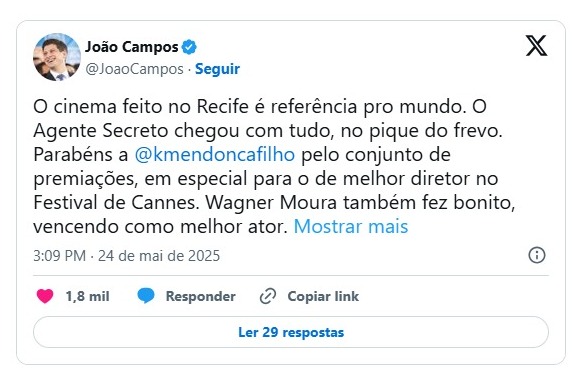The width and height of the screenshot is (583, 379).
Task: Open the 3:09 PM timestamp link
Action: click(x=59, y=256)
